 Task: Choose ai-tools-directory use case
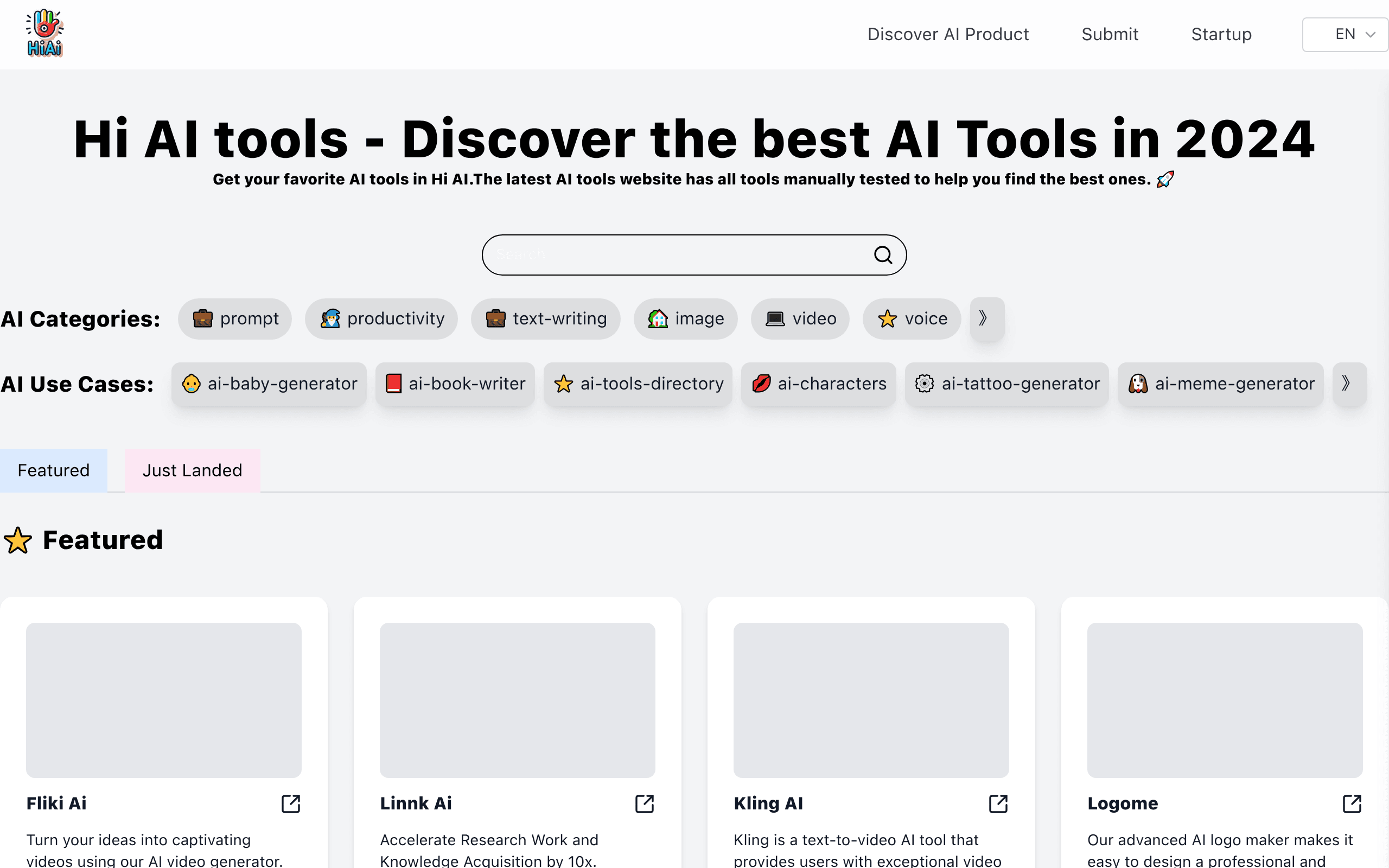click(x=638, y=384)
